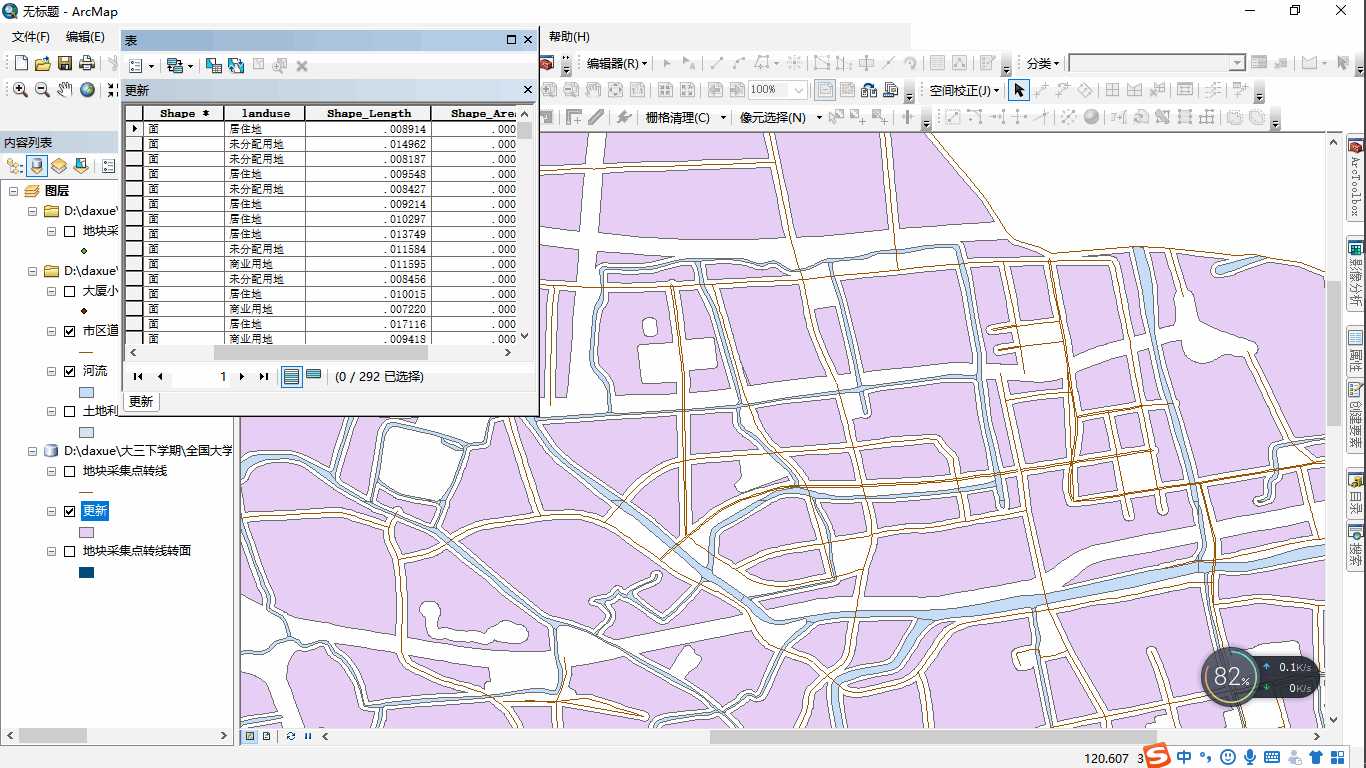This screenshot has width=1366, height=768.
Task: Click the Shape * column header
Action: coord(184,114)
